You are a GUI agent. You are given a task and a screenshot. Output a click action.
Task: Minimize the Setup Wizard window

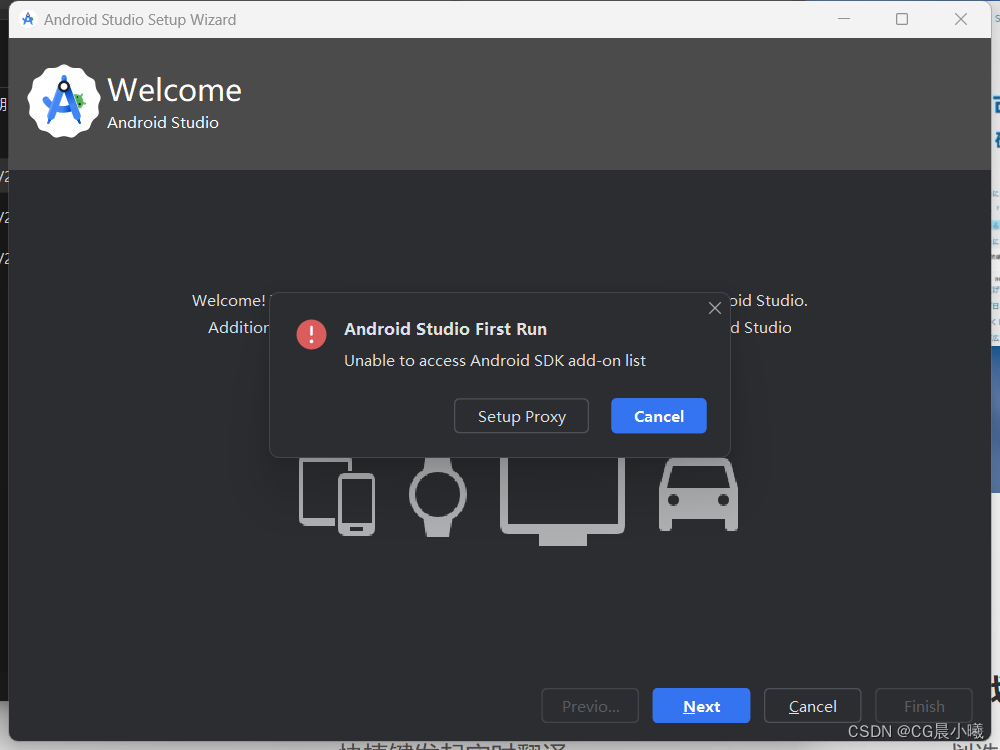coord(843,19)
